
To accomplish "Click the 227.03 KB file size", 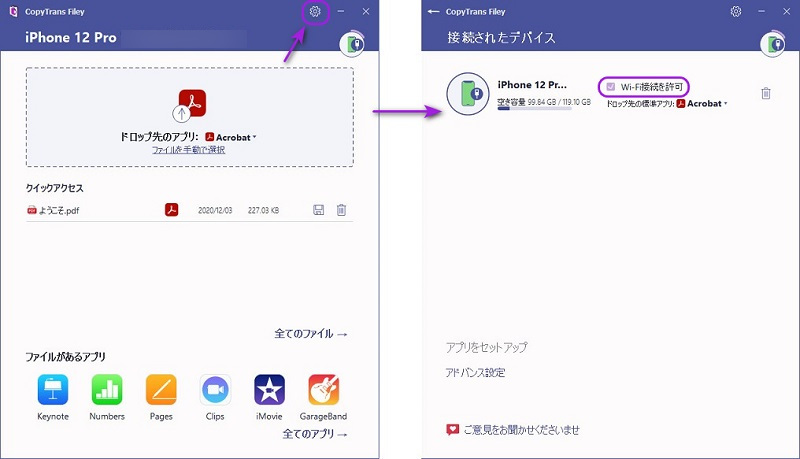I will (263, 210).
